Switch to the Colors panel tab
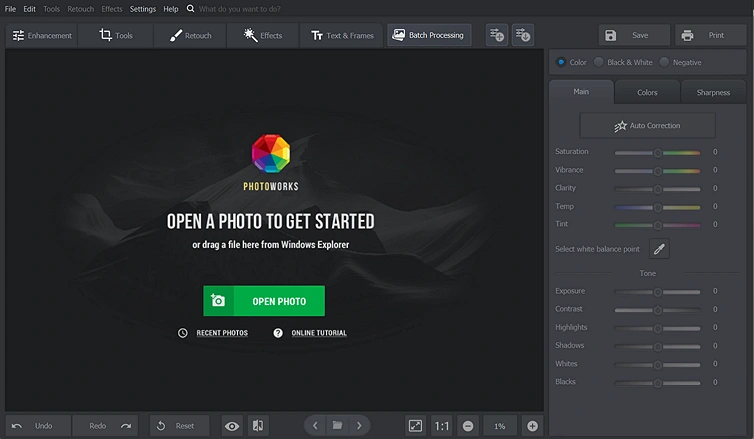 [x=647, y=92]
